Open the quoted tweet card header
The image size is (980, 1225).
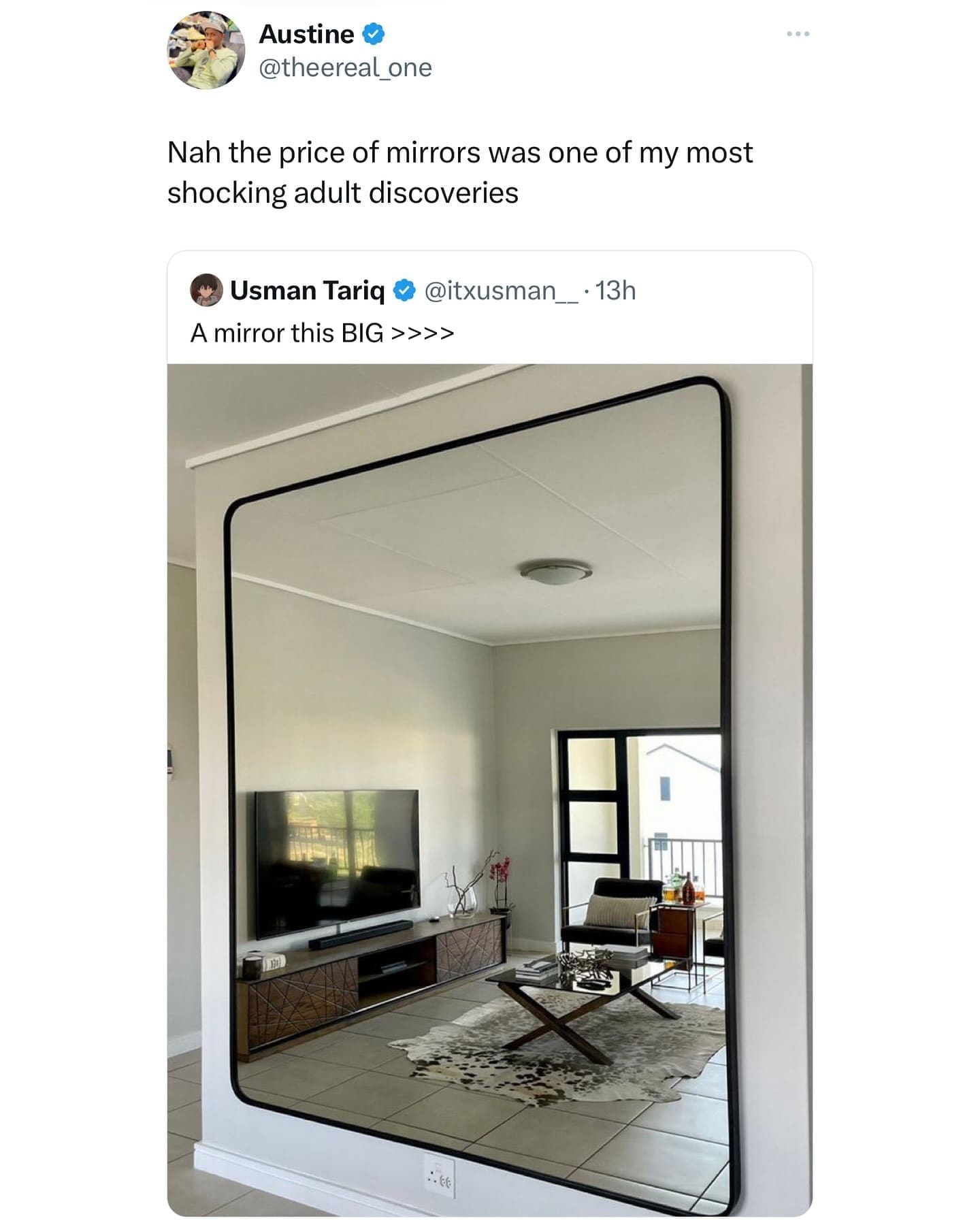(490, 307)
